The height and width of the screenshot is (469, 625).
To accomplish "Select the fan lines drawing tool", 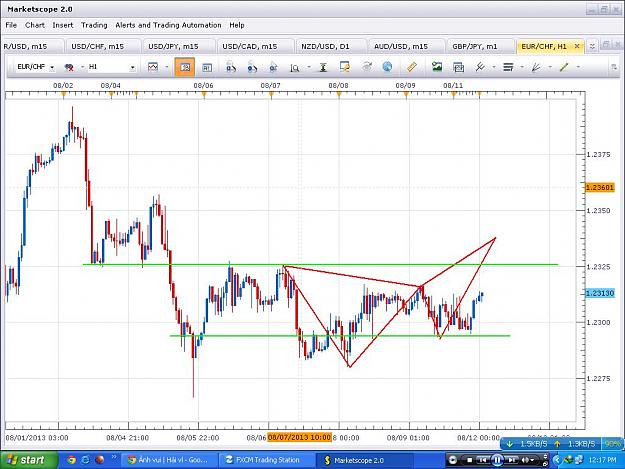I will [x=536, y=67].
